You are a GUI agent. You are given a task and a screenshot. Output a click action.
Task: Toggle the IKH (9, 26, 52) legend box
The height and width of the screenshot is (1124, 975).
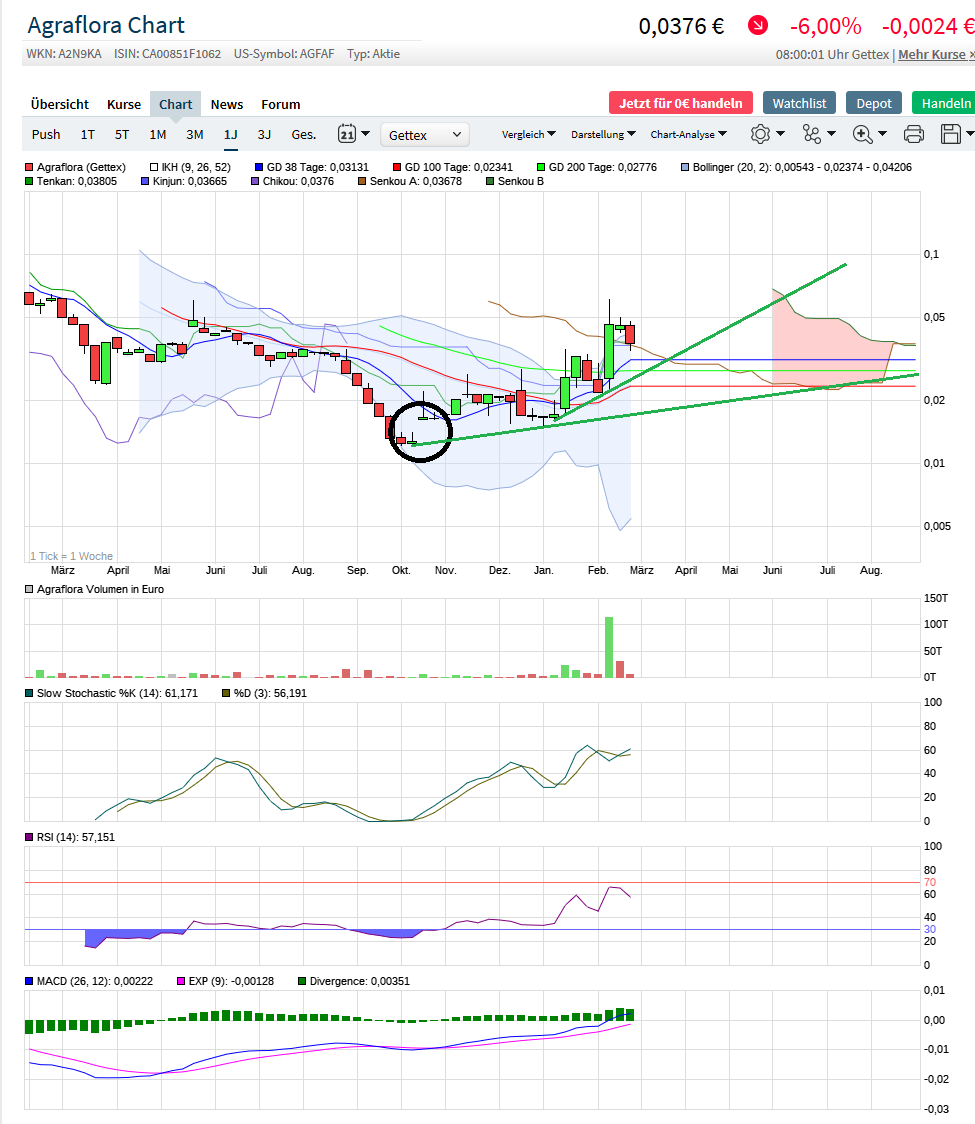point(153,168)
